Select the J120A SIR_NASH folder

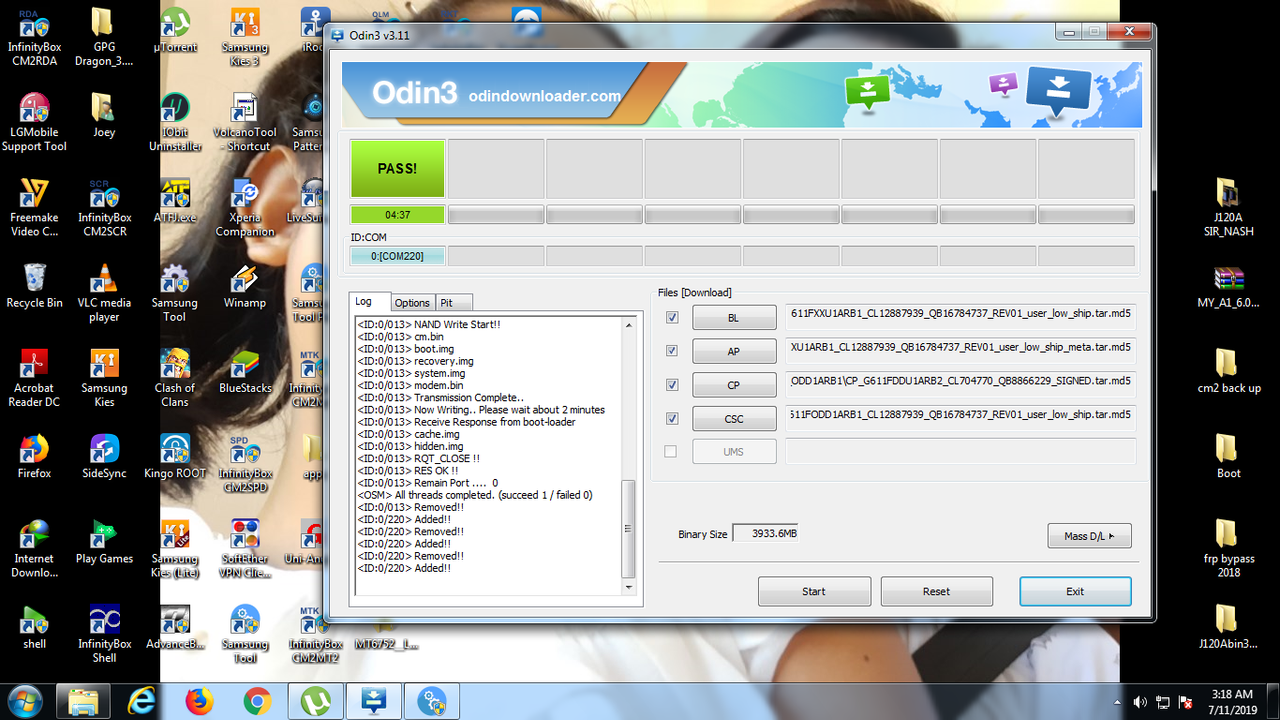pos(1228,207)
